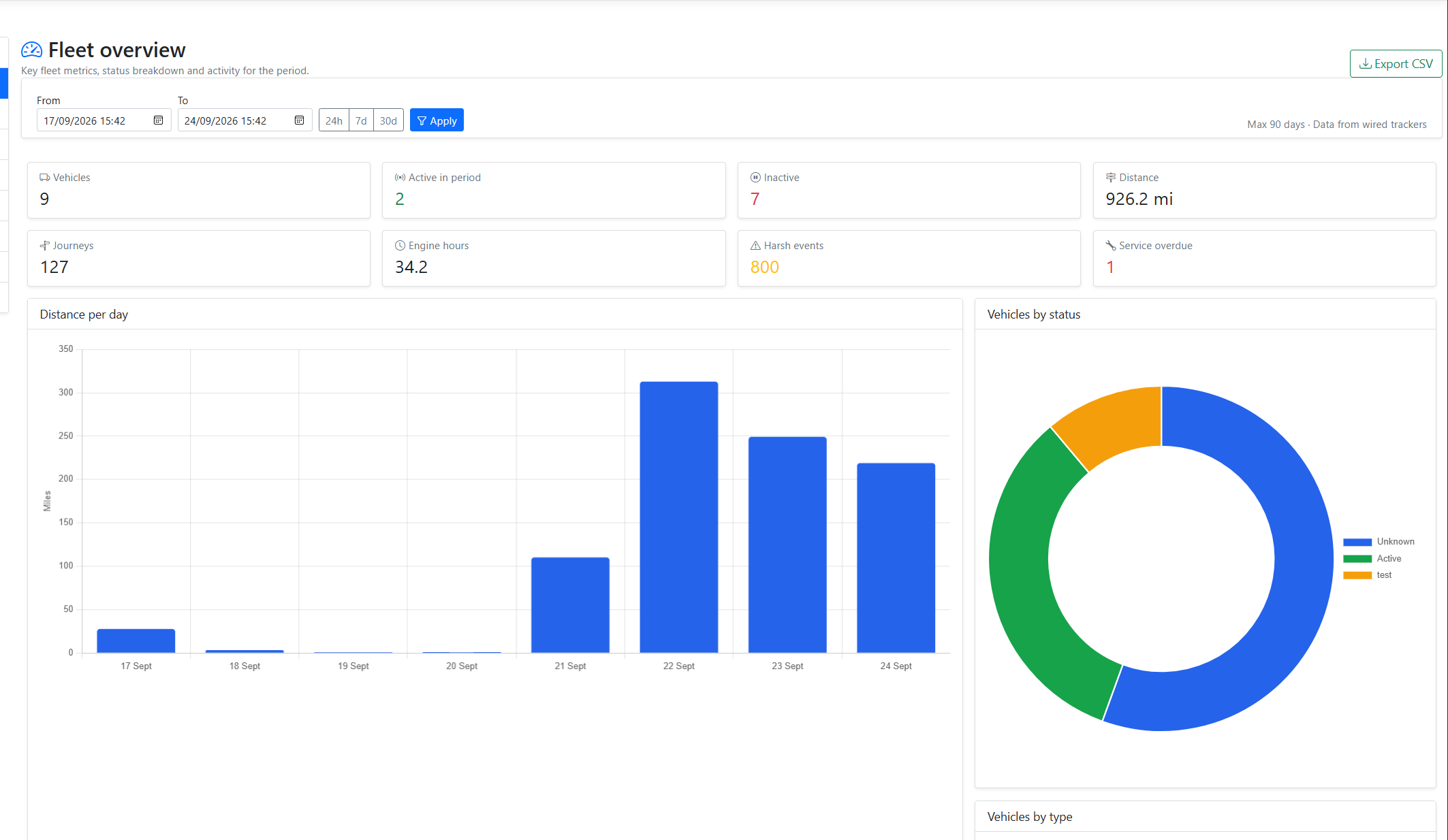1448x840 pixels.
Task: Toggle the test legend orange swatch
Action: coord(1357,575)
